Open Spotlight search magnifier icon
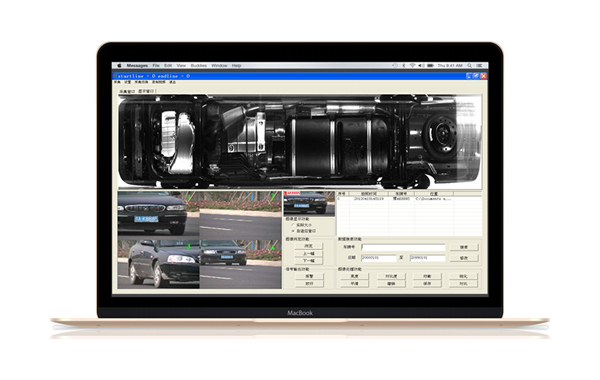Image resolution: width=600 pixels, height=380 pixels. [x=470, y=66]
